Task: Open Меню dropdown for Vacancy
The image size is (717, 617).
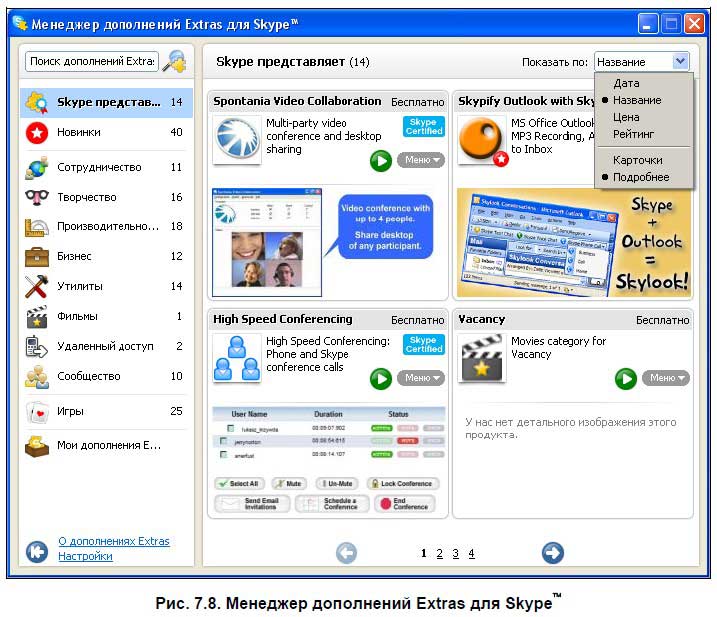Action: click(x=665, y=378)
